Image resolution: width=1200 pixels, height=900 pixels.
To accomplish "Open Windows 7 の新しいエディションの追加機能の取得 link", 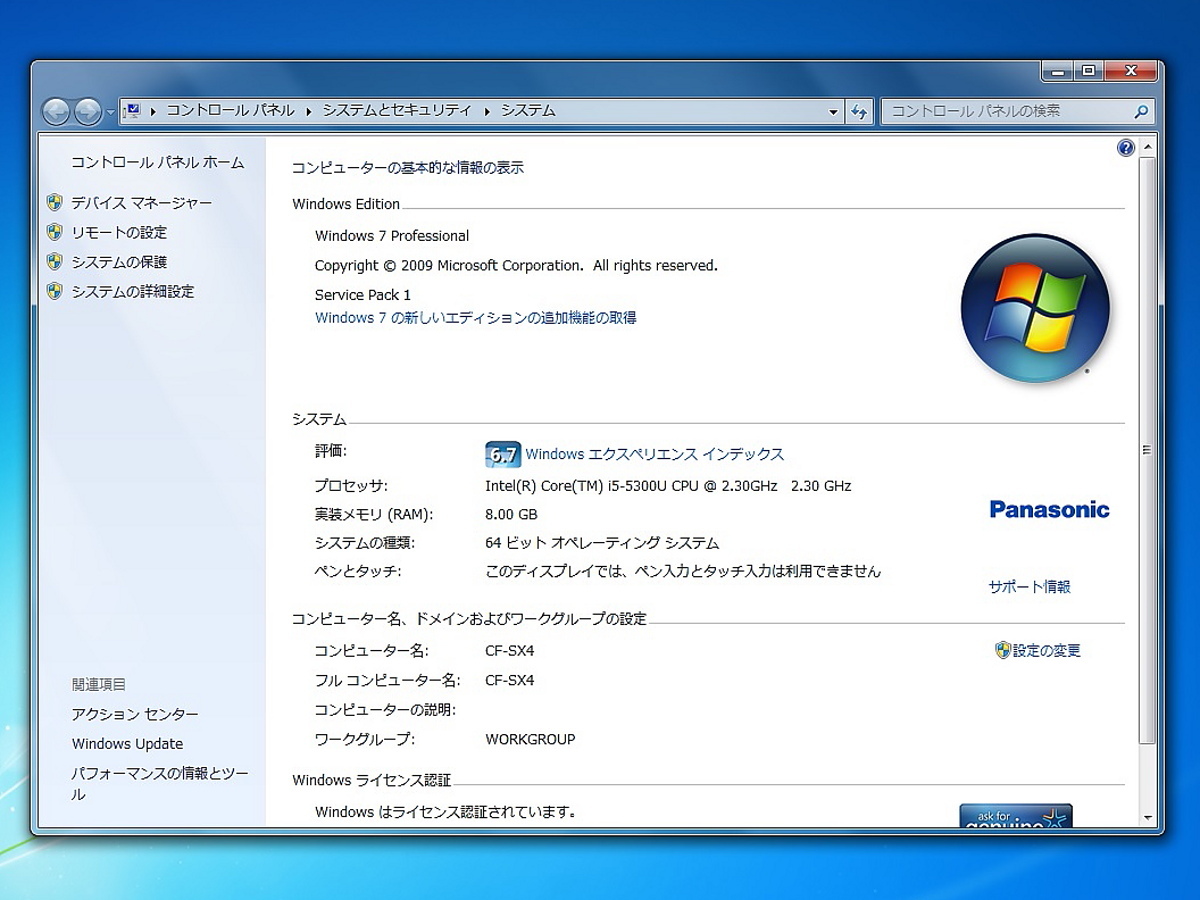I will [476, 318].
